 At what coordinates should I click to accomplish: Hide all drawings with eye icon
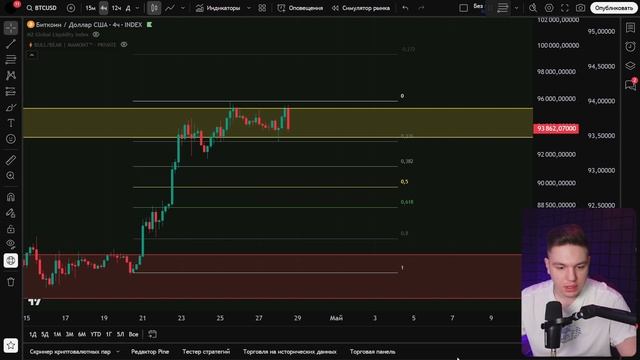click(x=11, y=244)
